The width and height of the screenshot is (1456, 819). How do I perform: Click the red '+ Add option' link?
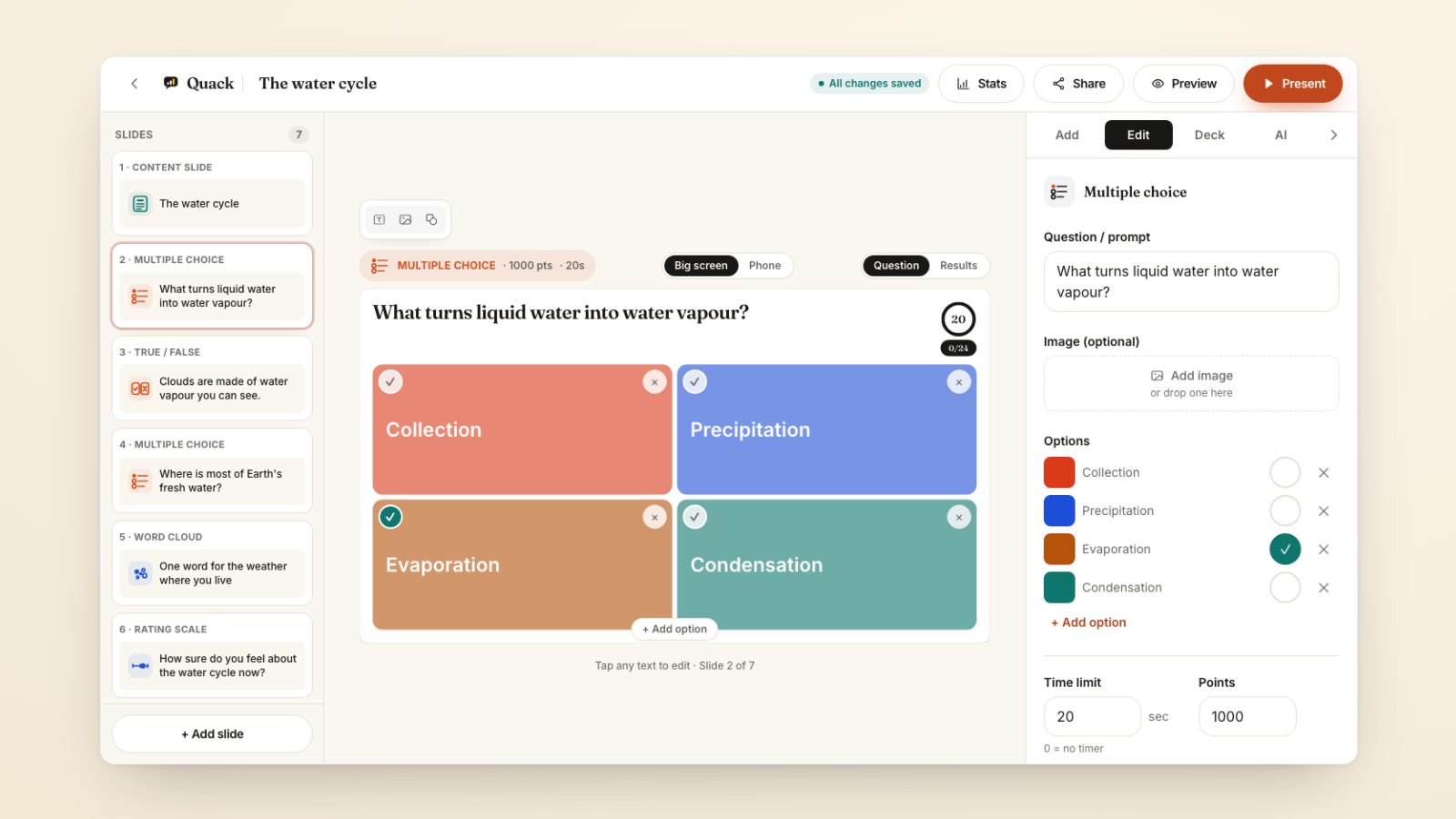click(1088, 622)
